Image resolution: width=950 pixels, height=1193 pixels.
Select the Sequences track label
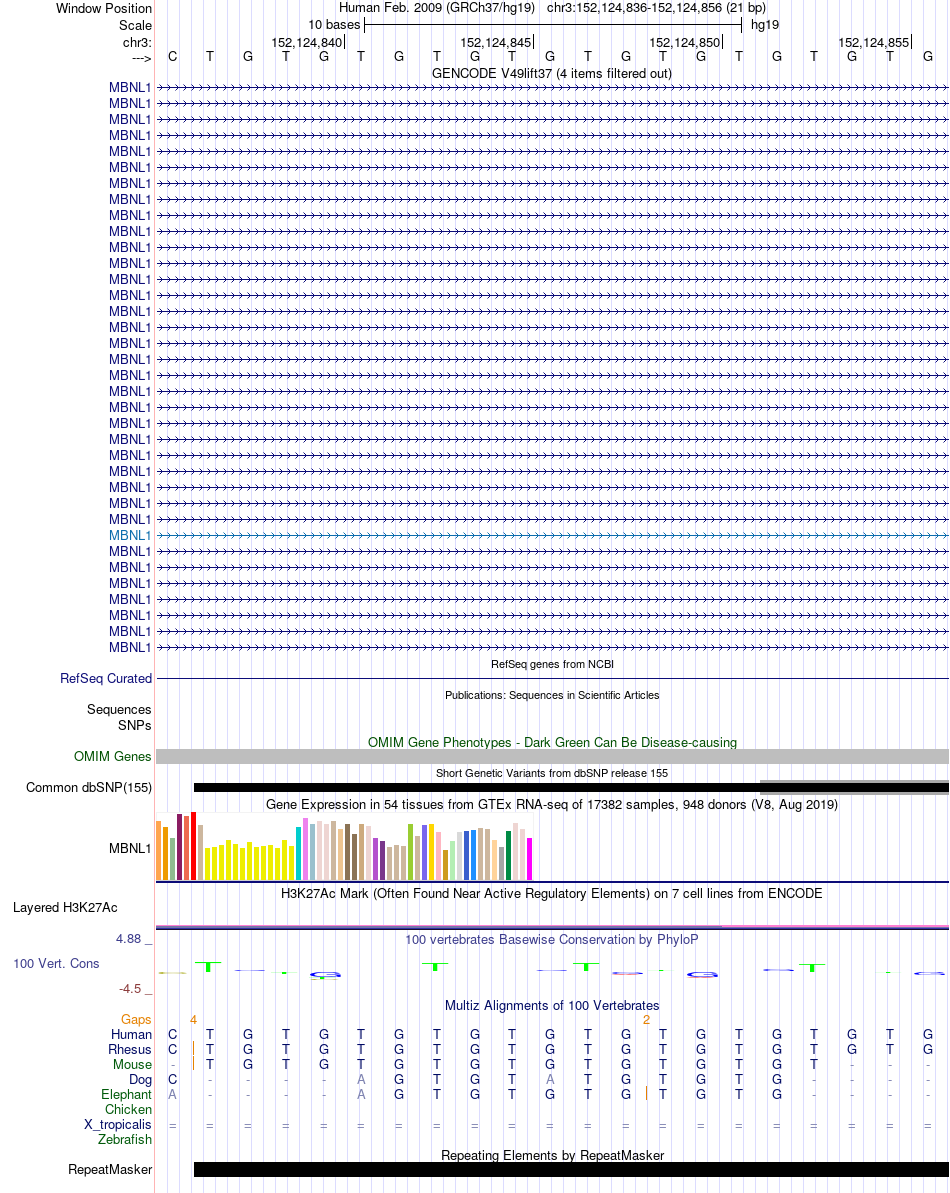(119, 710)
